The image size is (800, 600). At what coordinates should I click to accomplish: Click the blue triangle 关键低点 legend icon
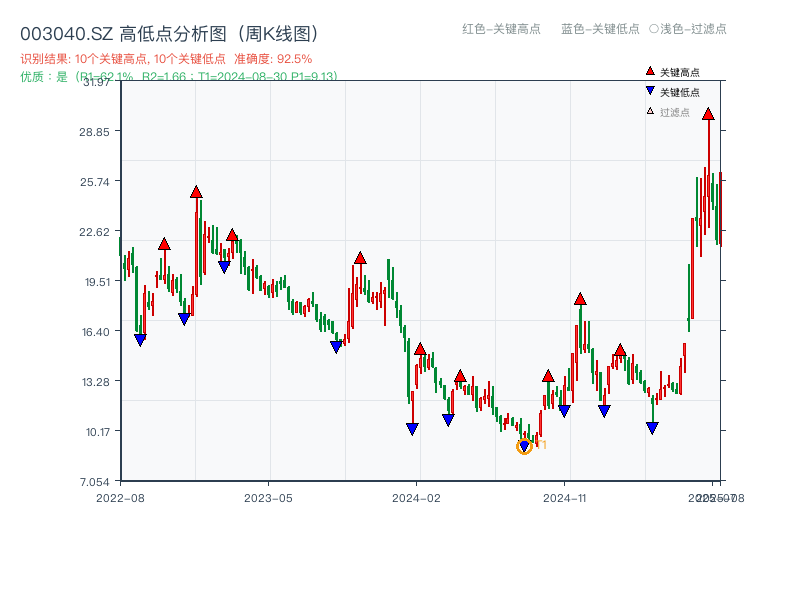649,90
